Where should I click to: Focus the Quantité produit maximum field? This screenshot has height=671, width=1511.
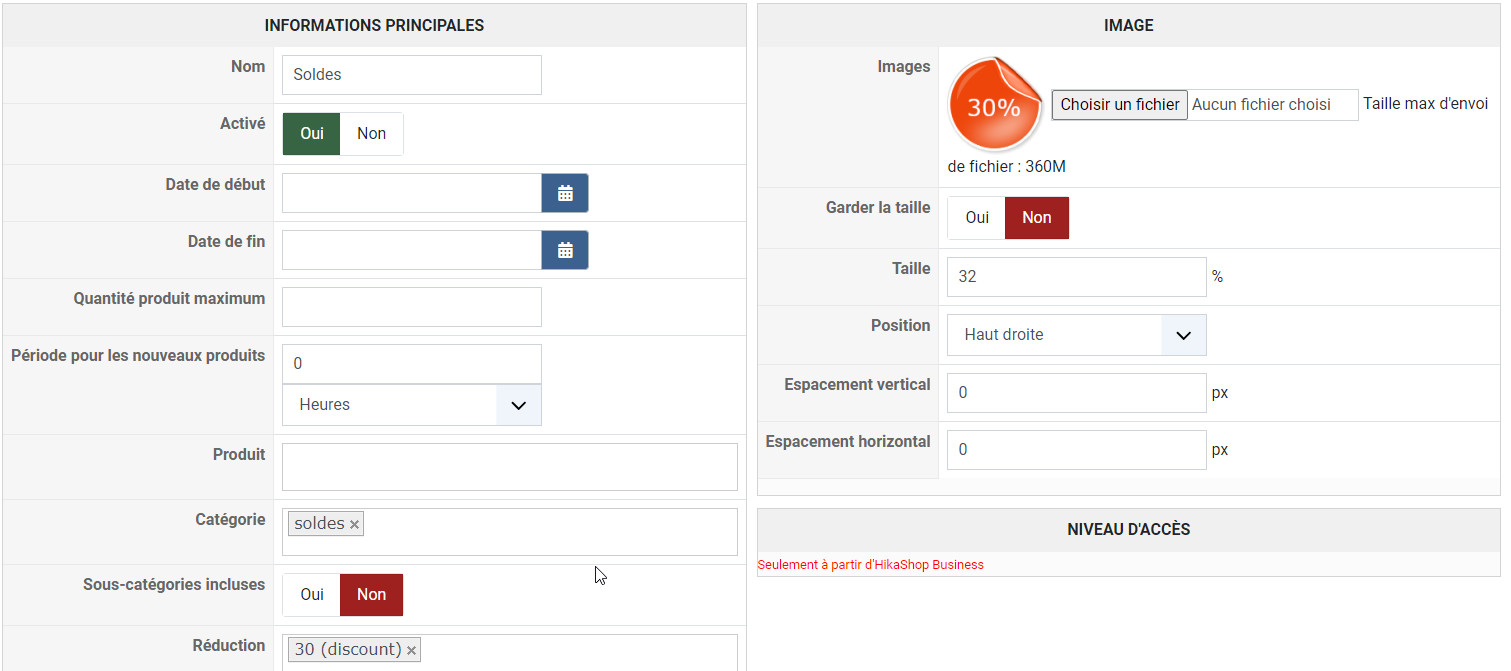point(412,307)
